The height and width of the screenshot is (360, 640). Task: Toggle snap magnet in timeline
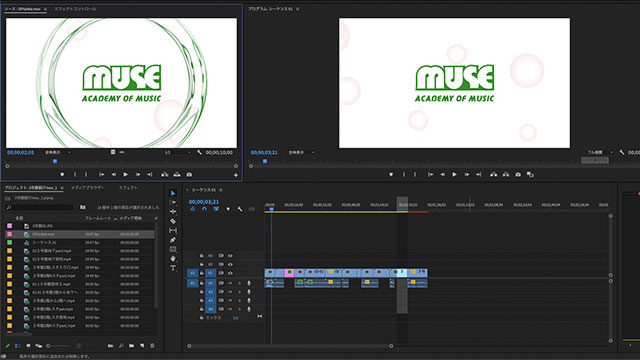coord(204,209)
